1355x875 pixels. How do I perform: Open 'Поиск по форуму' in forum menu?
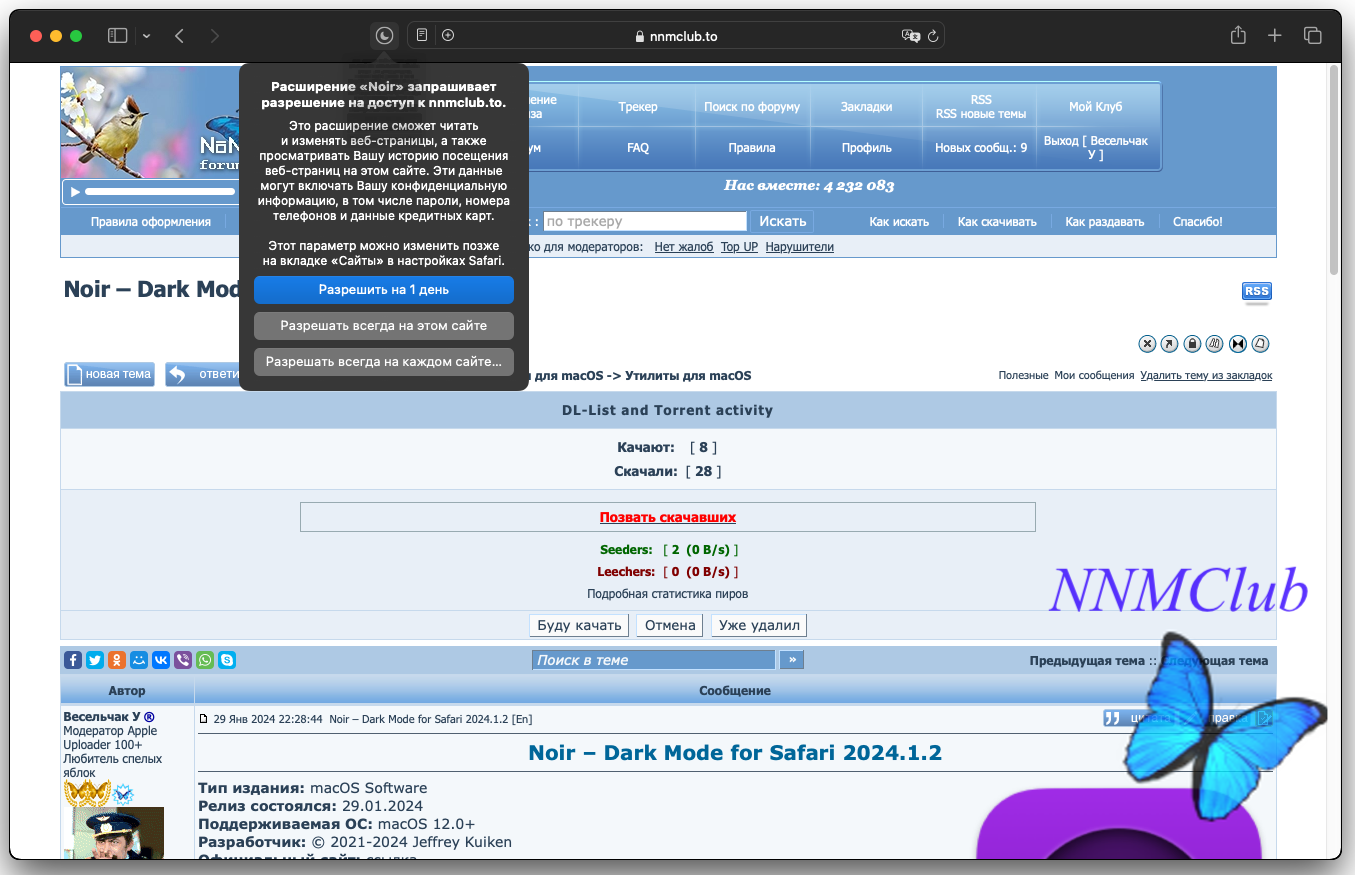click(752, 107)
